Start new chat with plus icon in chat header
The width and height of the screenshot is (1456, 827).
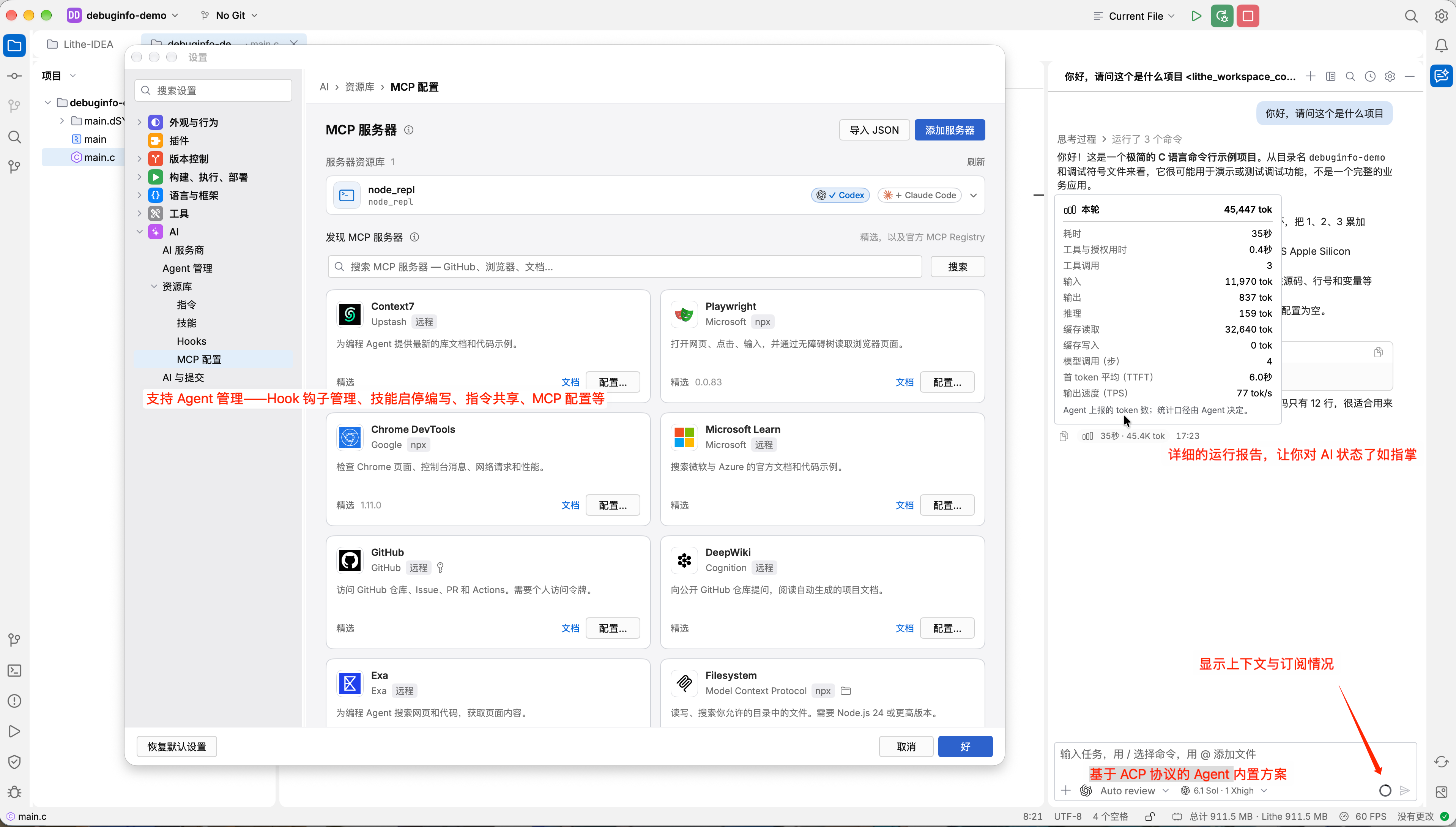pyautogui.click(x=1311, y=76)
